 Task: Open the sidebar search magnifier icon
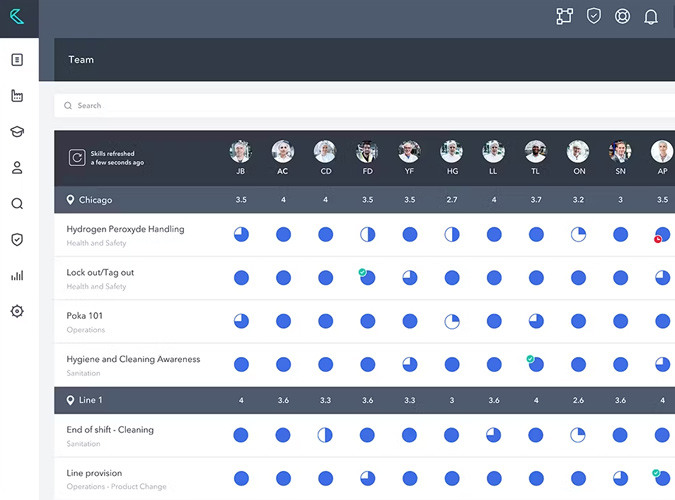[17, 204]
